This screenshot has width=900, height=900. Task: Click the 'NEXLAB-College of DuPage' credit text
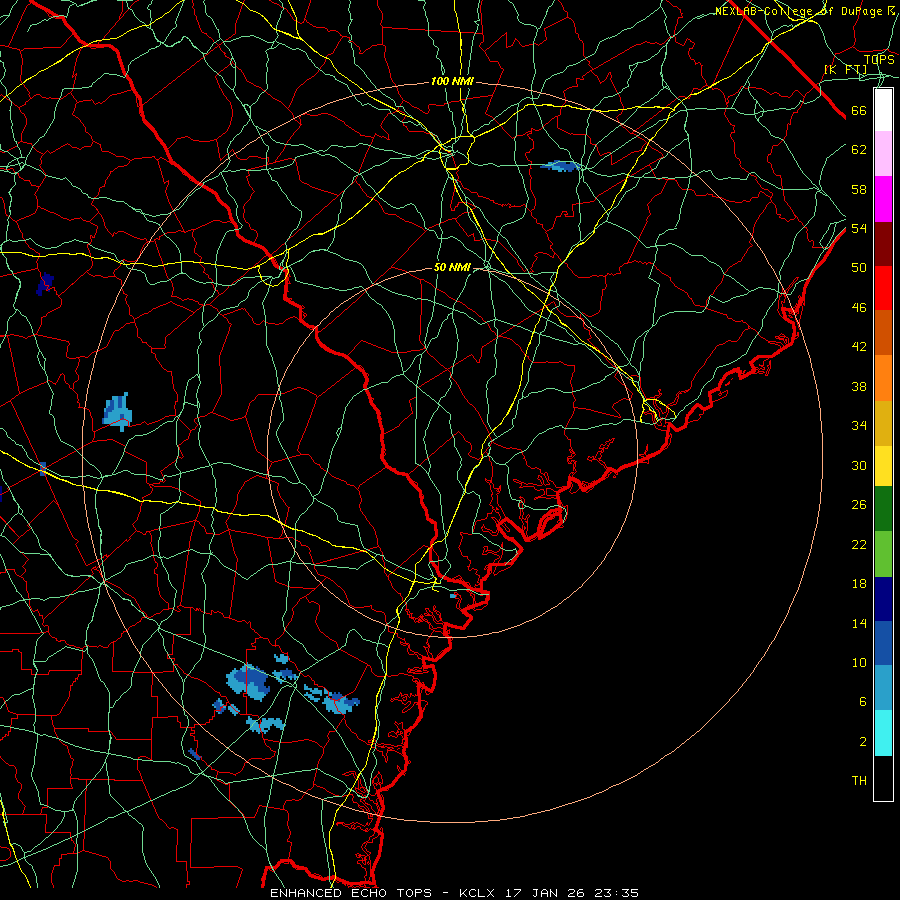pyautogui.click(x=800, y=11)
